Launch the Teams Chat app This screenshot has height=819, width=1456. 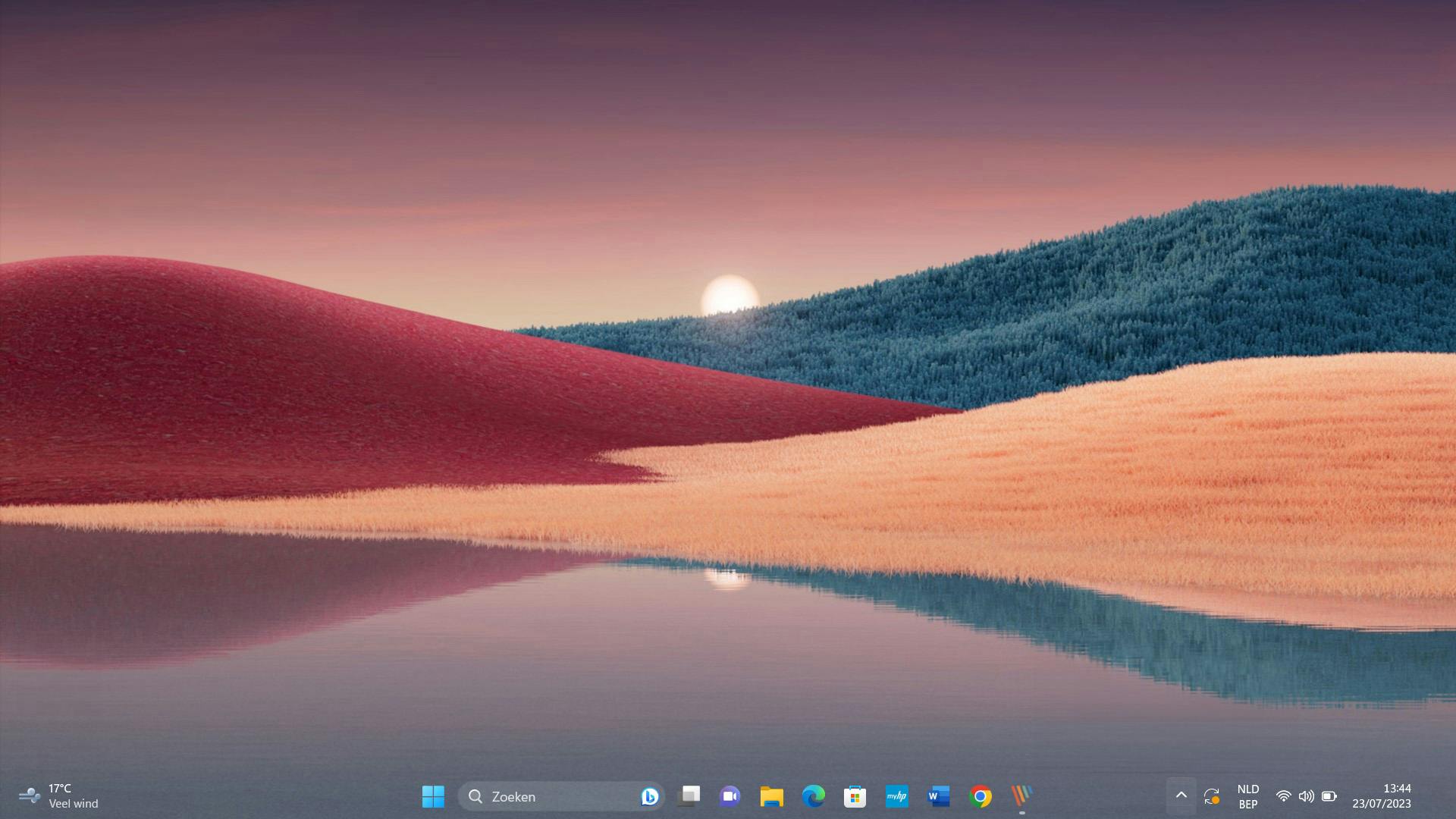pos(730,796)
